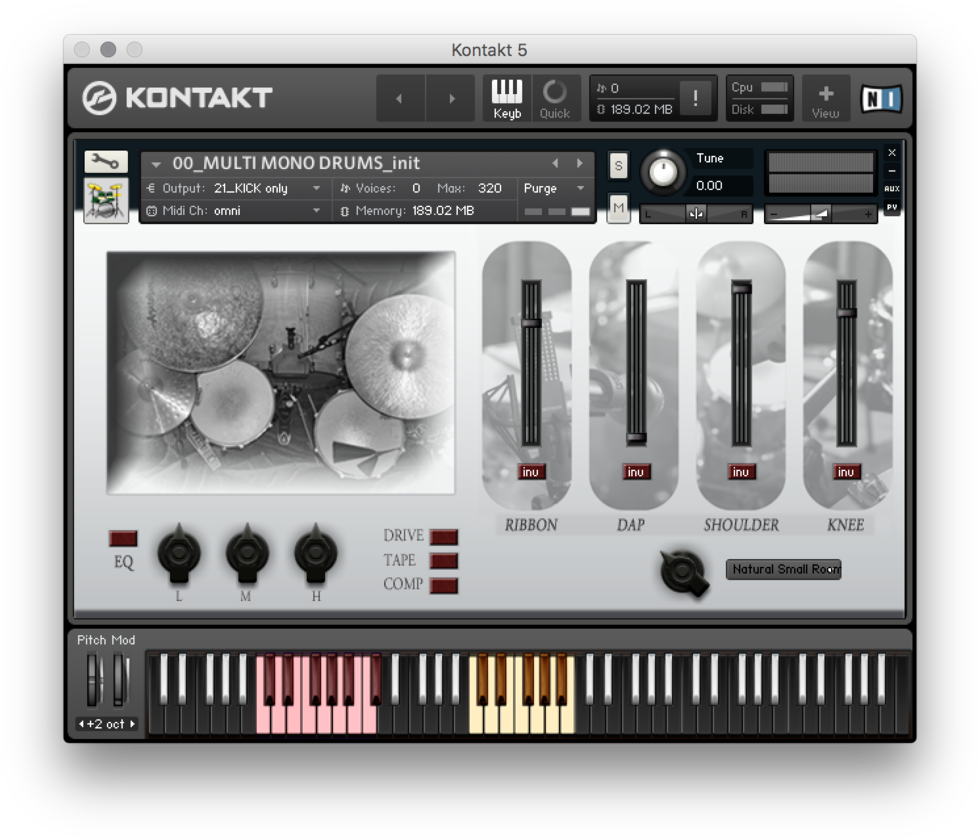Screen dimensions: 979x840
Task: Click the drum kit overhead photo
Action: (281, 373)
